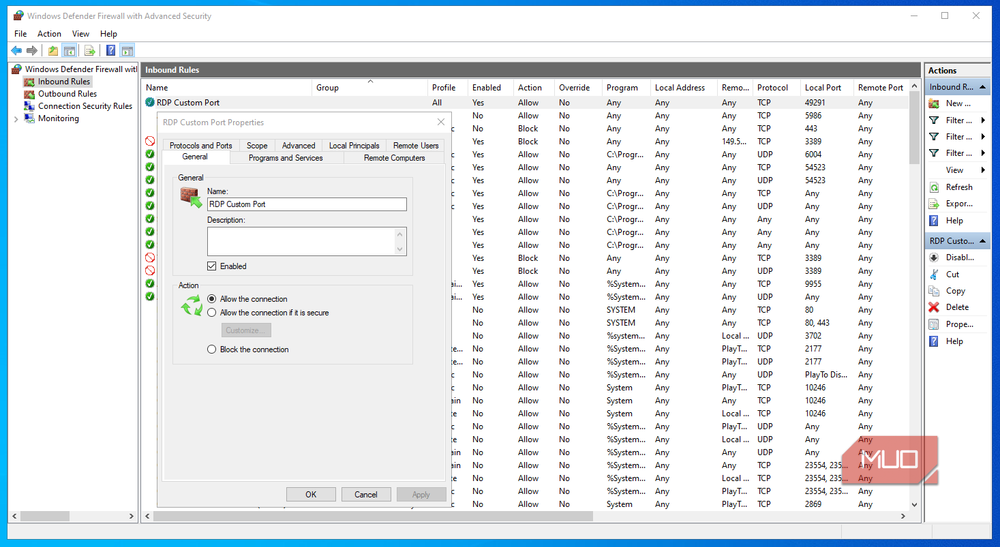Click the Apply button

coord(421,494)
